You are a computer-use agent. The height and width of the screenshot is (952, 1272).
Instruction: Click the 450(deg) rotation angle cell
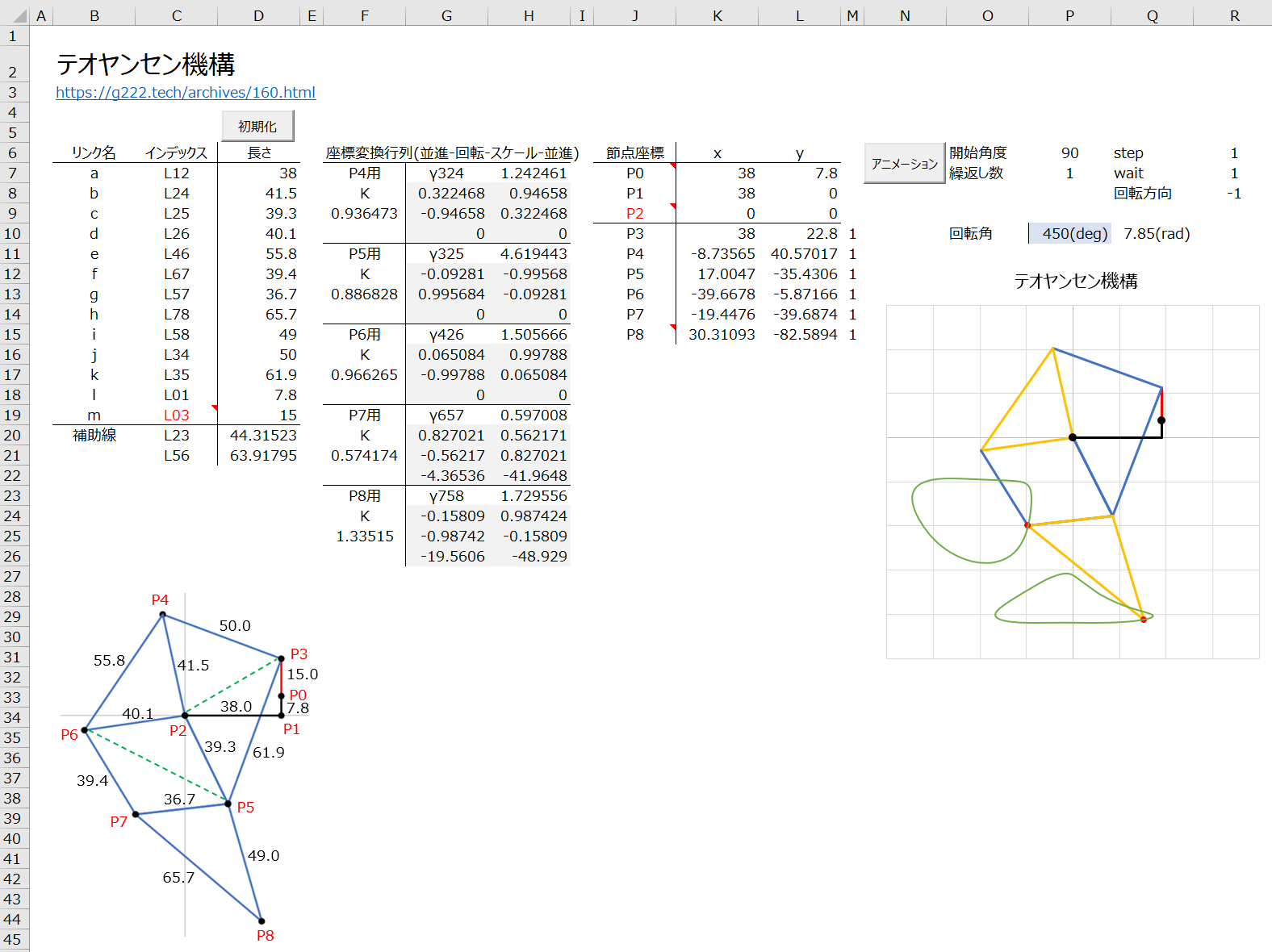[x=1070, y=234]
